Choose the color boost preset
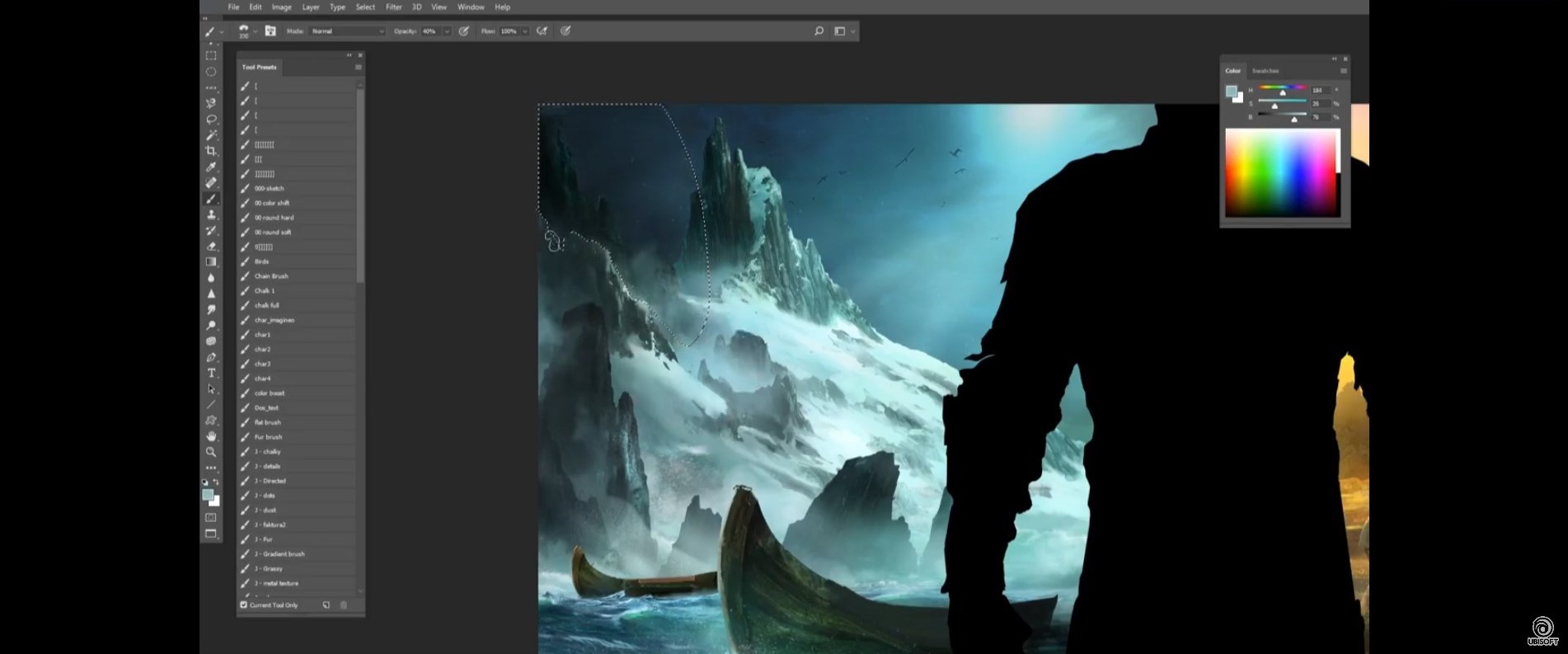 [x=297, y=393]
